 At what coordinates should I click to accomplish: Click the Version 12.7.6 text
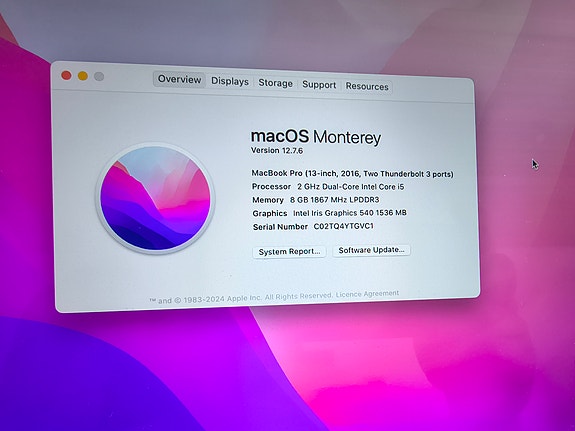pyautogui.click(x=277, y=150)
